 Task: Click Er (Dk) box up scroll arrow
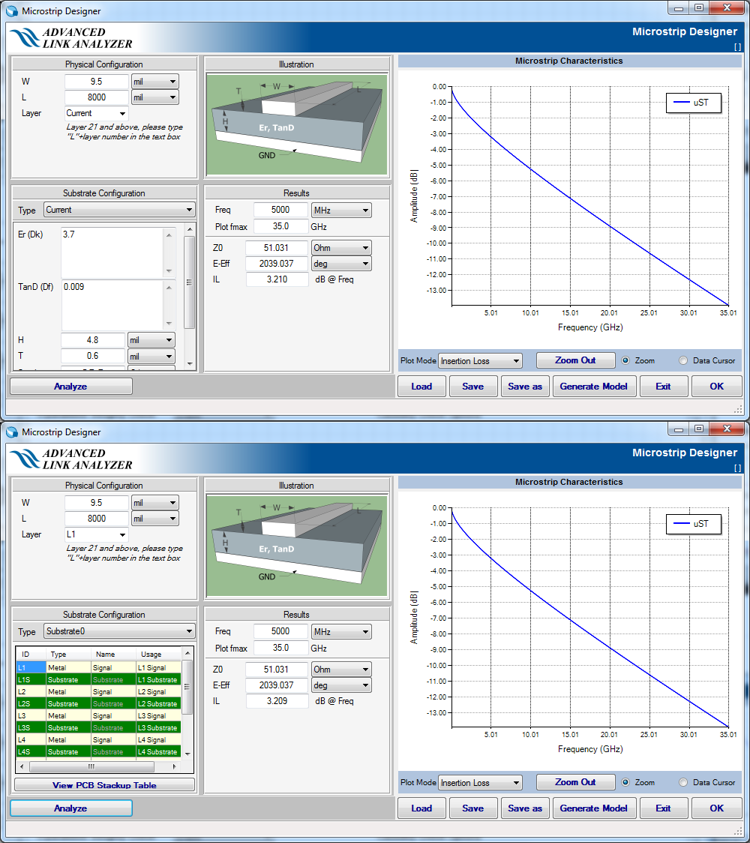pyautogui.click(x=169, y=235)
